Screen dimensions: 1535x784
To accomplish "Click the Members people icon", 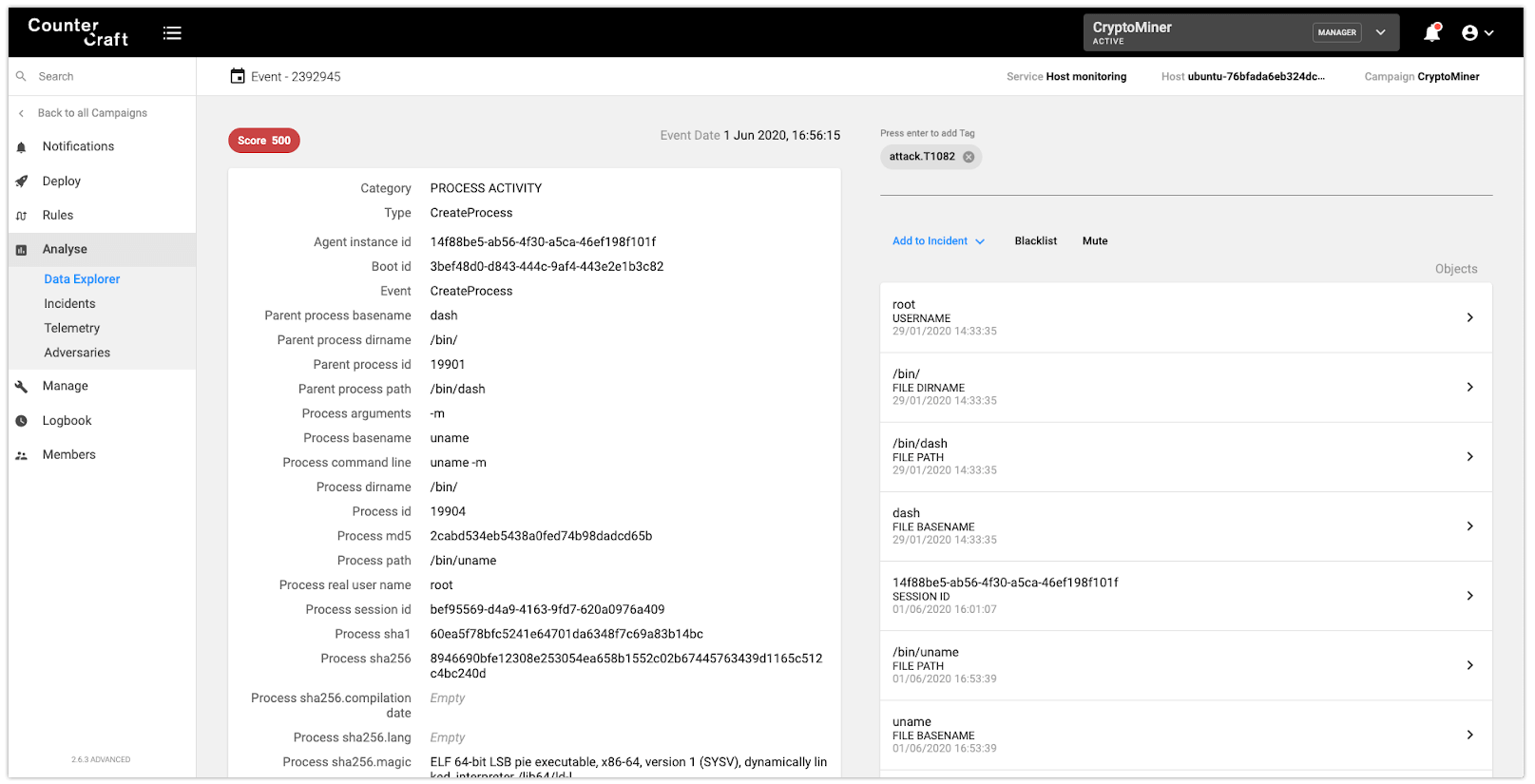I will tap(21, 456).
